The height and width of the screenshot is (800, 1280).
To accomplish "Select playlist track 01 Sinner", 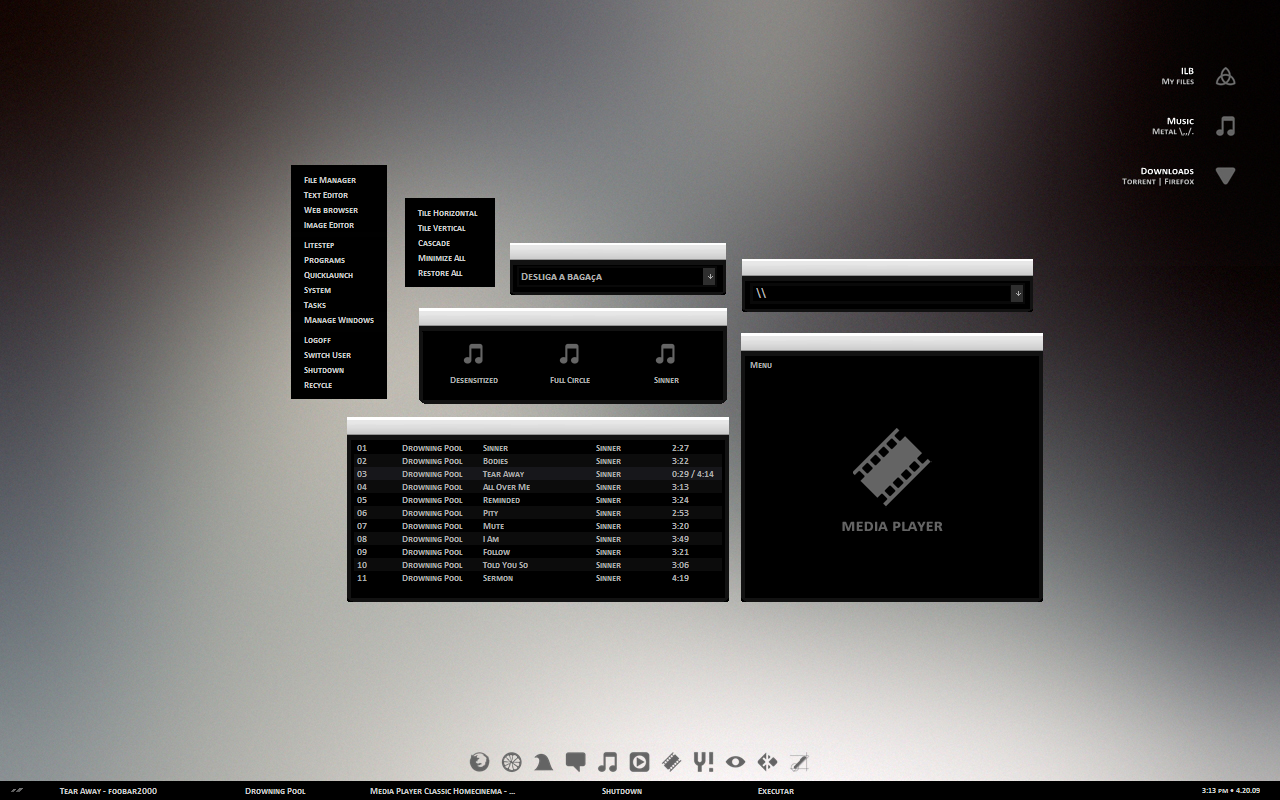I will (537, 448).
